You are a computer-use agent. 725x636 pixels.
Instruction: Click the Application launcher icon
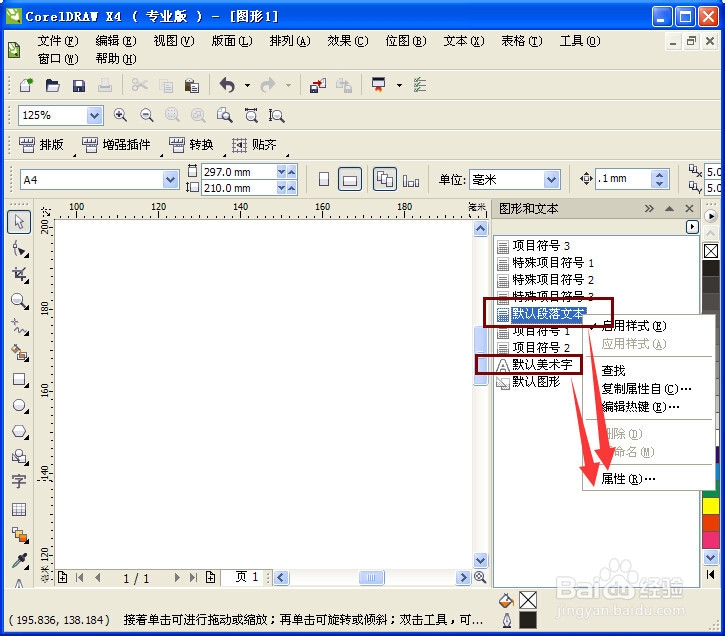pyautogui.click(x=379, y=85)
